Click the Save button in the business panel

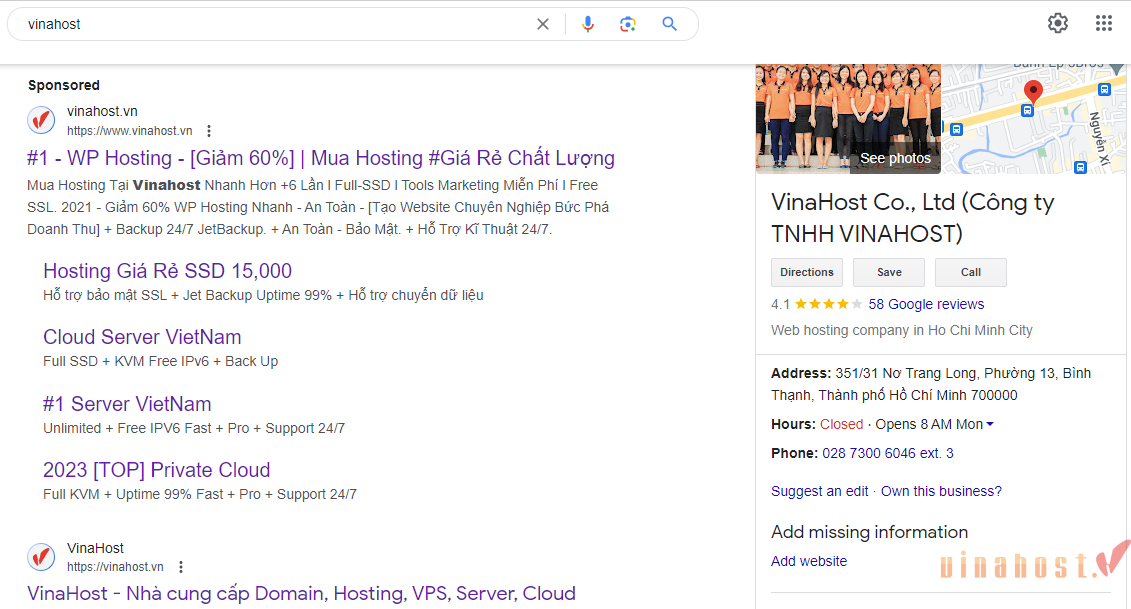coord(889,272)
